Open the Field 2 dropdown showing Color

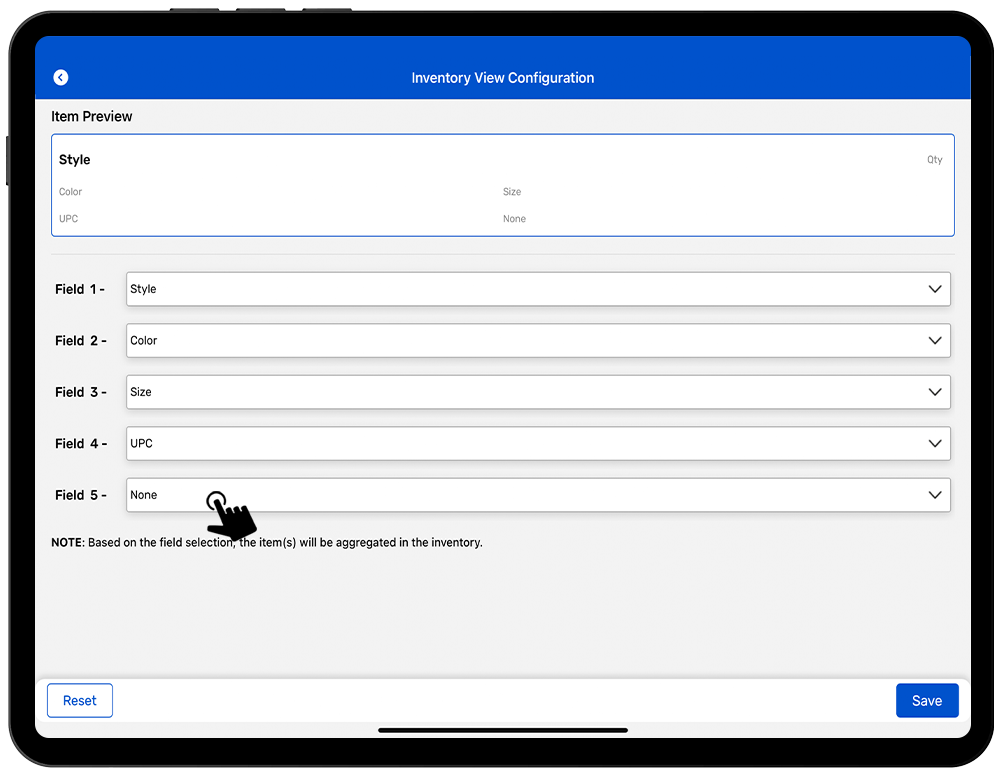pyautogui.click(x=537, y=341)
